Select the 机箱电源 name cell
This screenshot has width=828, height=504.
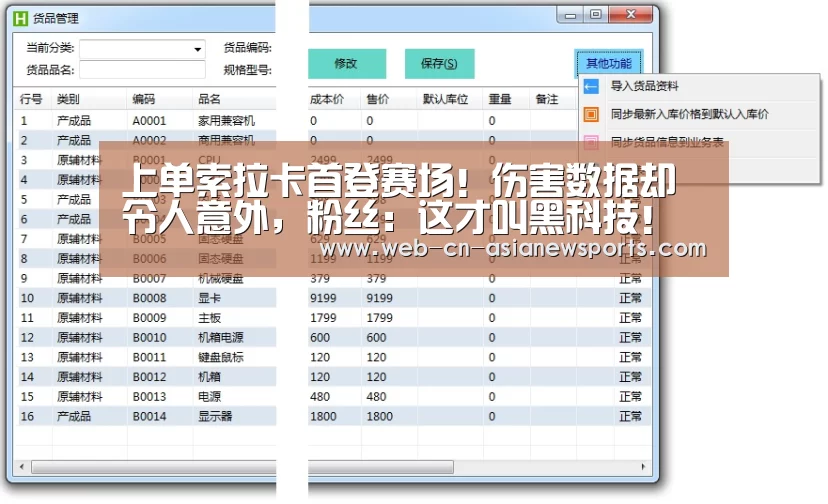221,338
